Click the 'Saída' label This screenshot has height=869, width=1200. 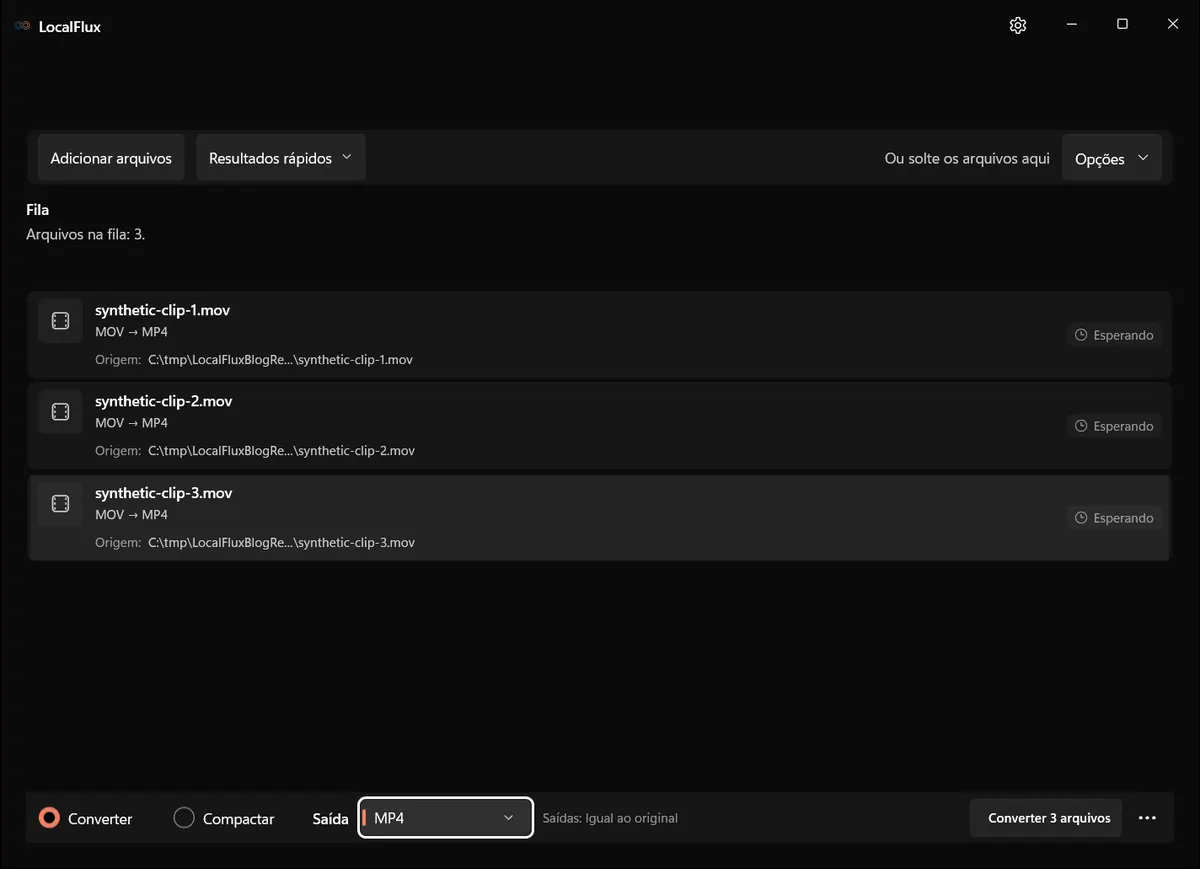[x=330, y=818]
